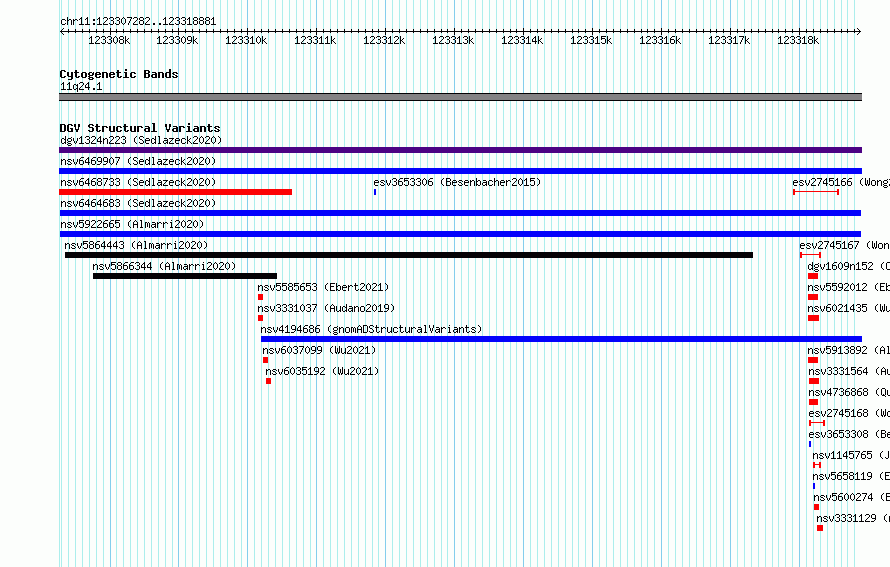
Task: Click the 123315k ruler tick label
Action: (x=591, y=40)
